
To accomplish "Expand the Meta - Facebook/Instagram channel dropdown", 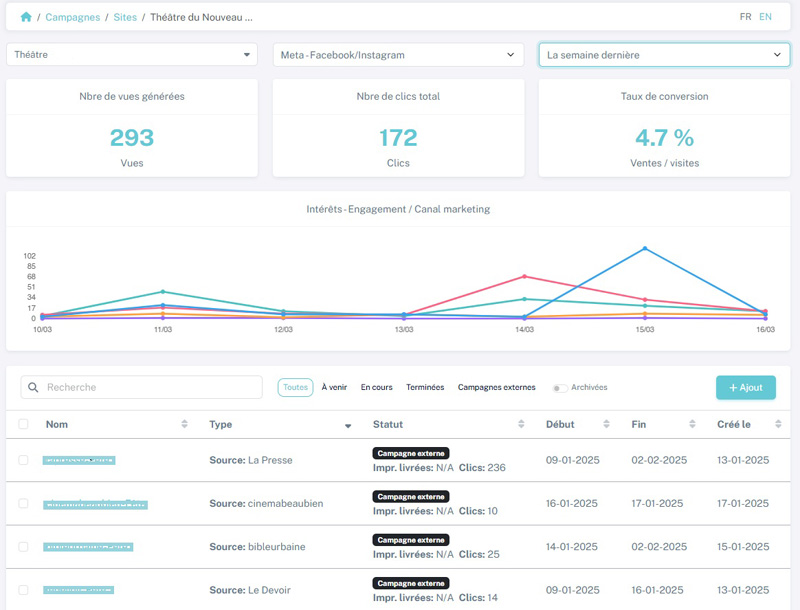I will [x=398, y=55].
